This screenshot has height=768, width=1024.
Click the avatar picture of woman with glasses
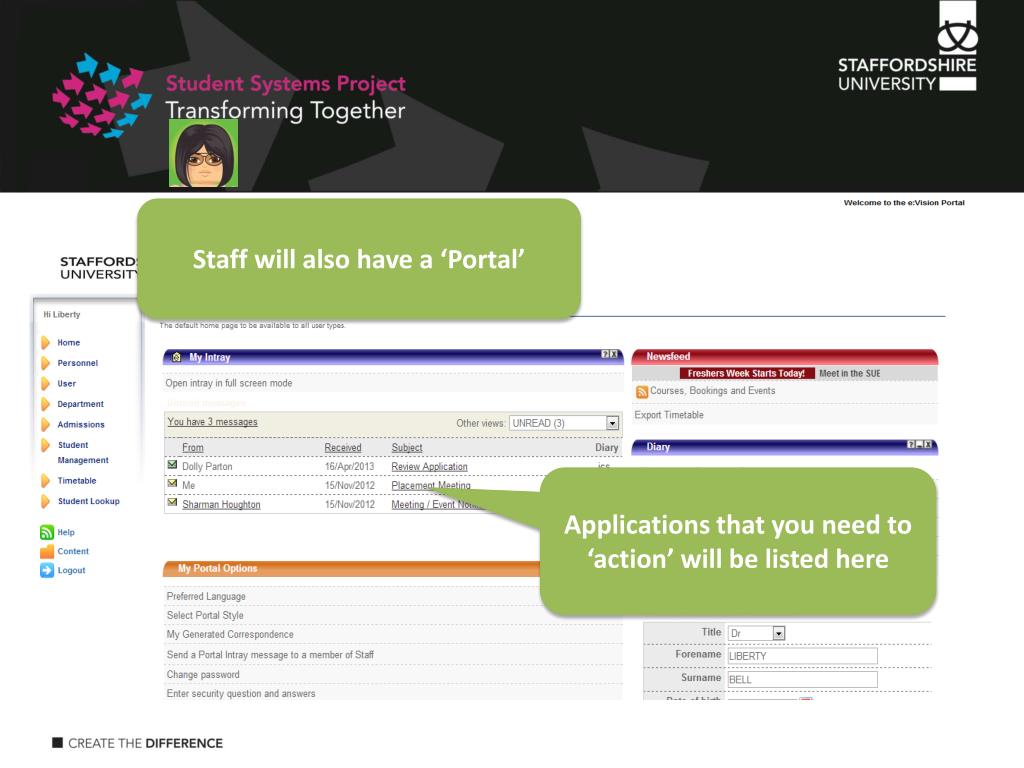tap(204, 153)
